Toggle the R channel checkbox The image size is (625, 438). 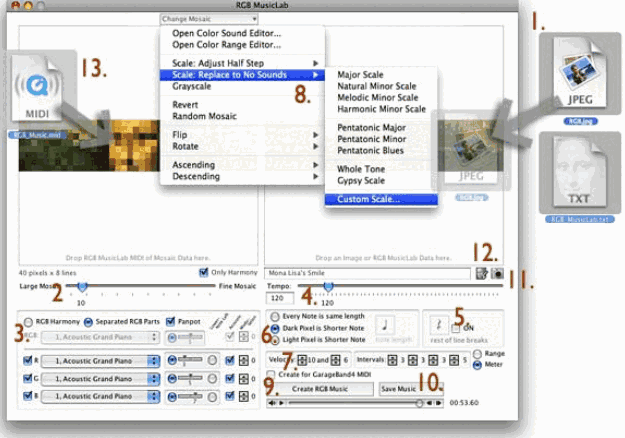[28, 361]
